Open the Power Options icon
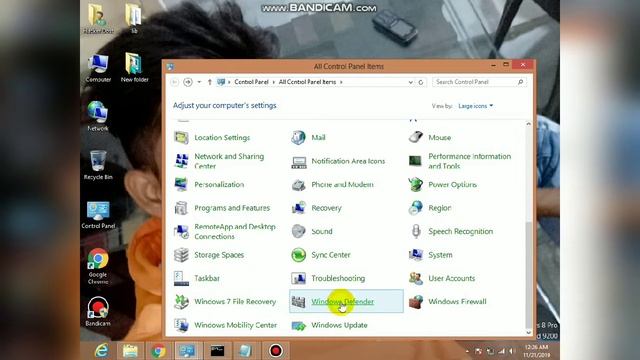 click(416, 184)
